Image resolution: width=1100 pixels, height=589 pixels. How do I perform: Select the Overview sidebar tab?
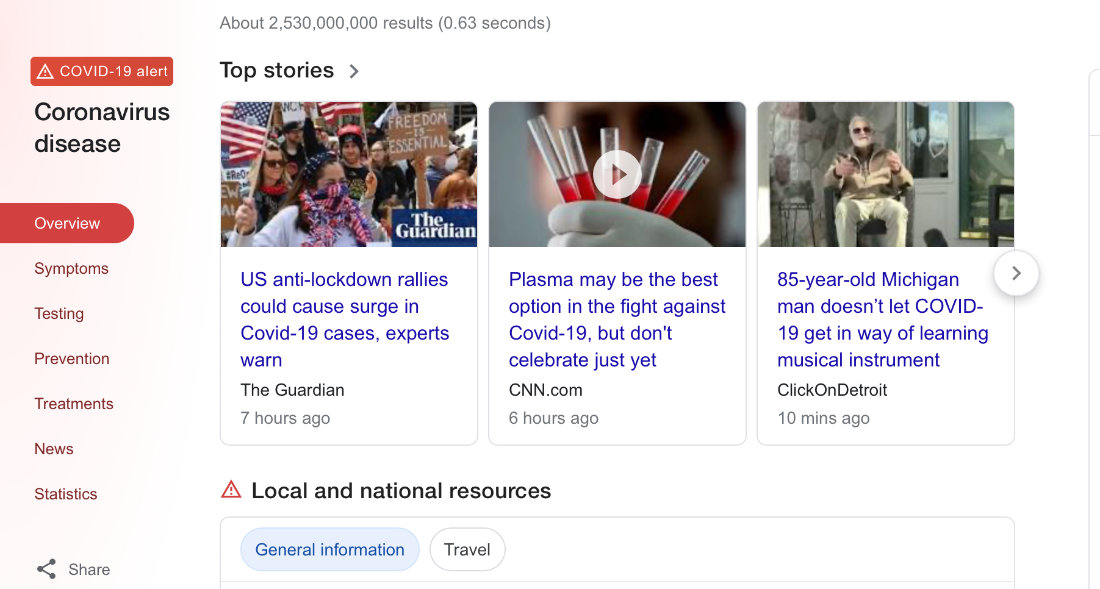(67, 223)
